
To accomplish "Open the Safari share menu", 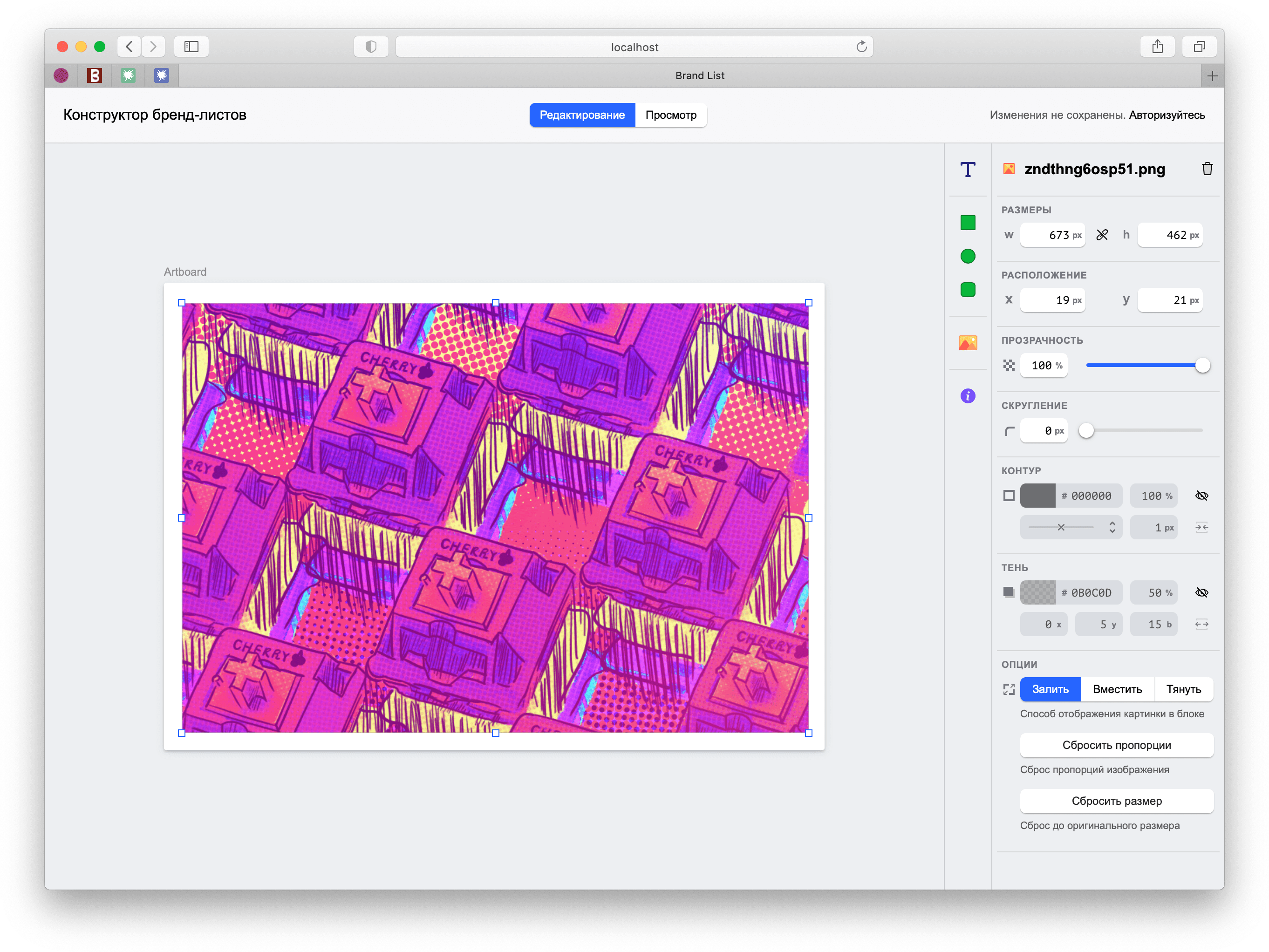I will (x=1158, y=47).
